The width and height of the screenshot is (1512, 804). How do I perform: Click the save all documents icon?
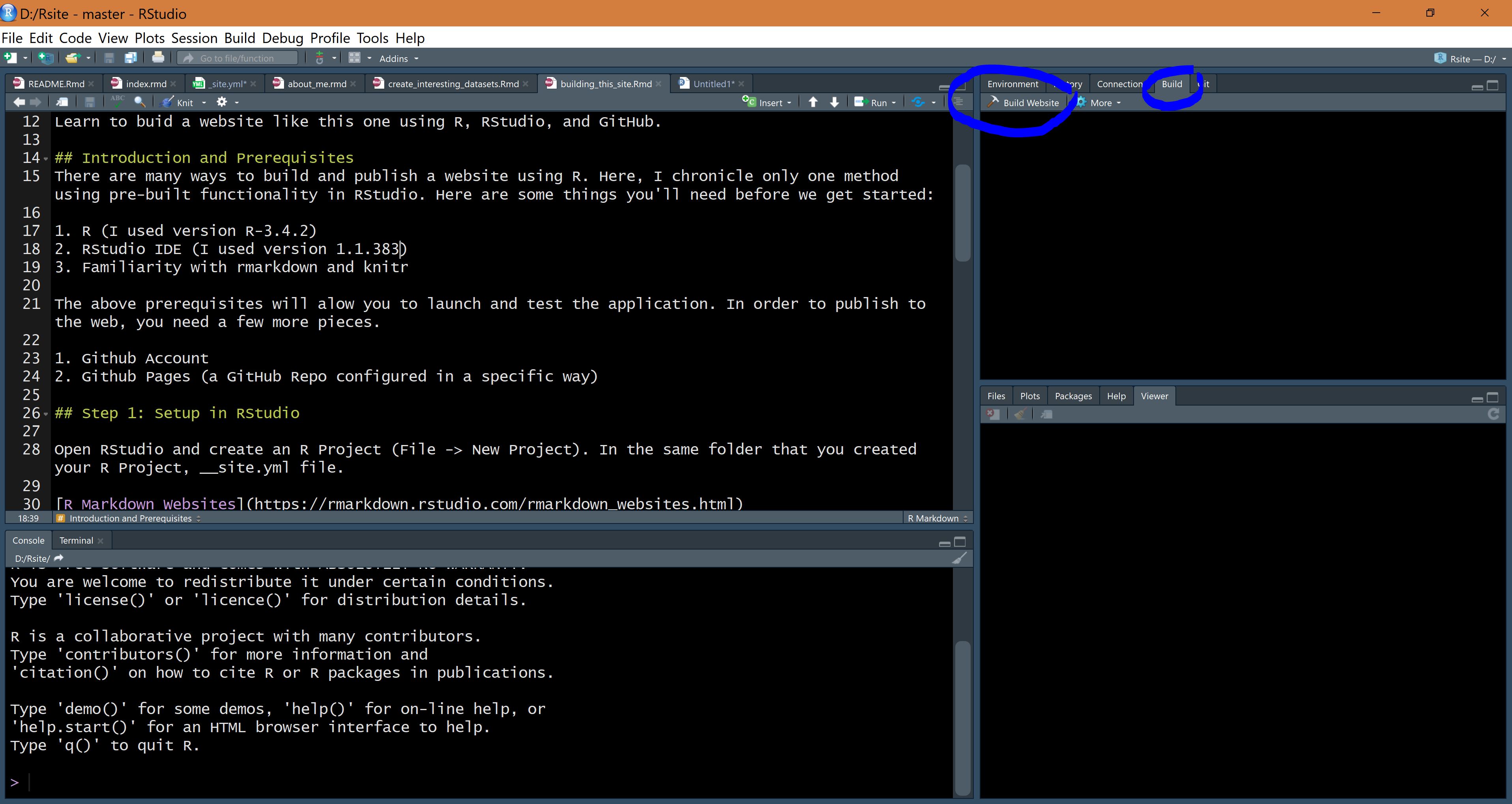click(x=130, y=58)
